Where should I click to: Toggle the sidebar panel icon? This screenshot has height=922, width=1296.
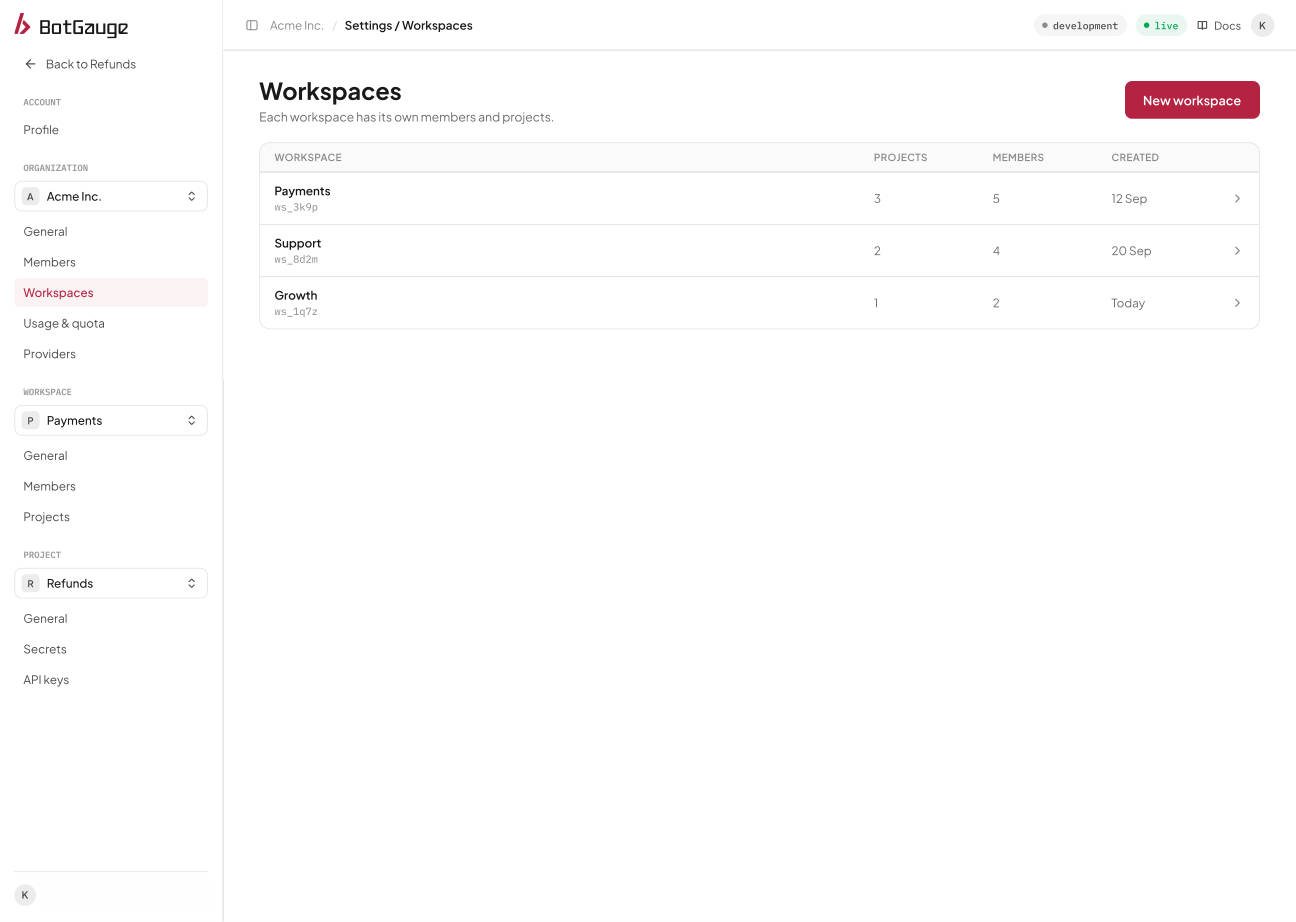(252, 25)
